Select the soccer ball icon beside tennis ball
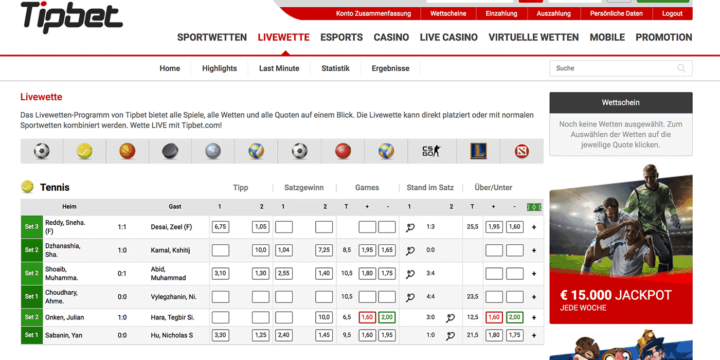The width and height of the screenshot is (720, 360). [42, 151]
